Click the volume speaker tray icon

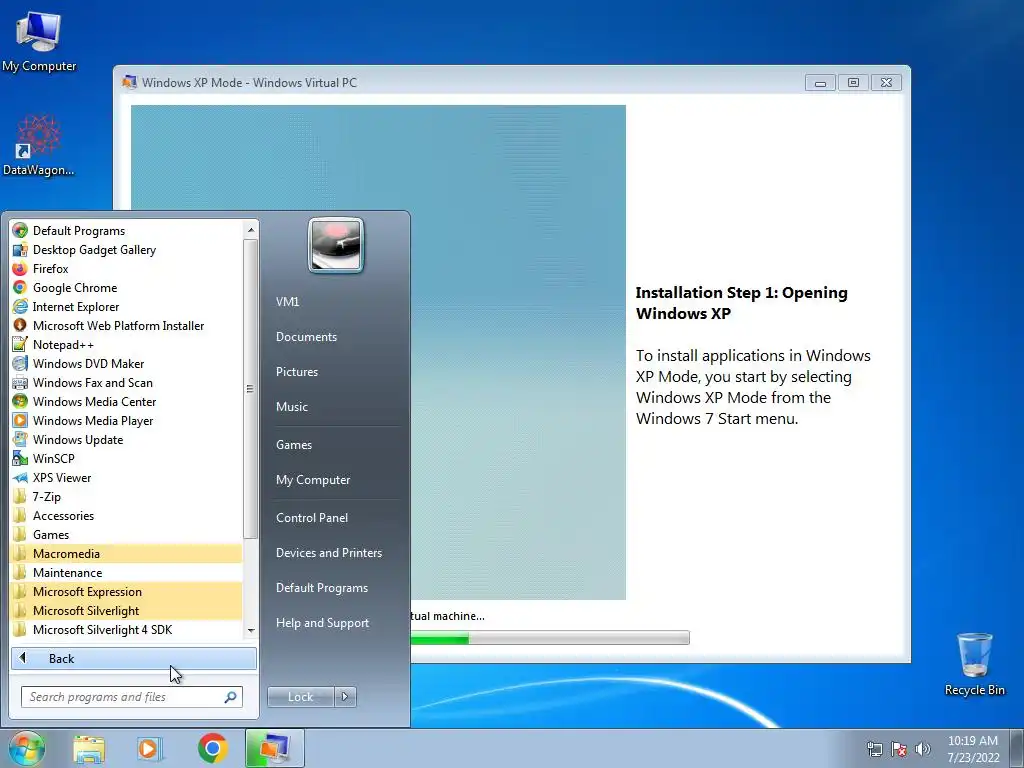923,750
